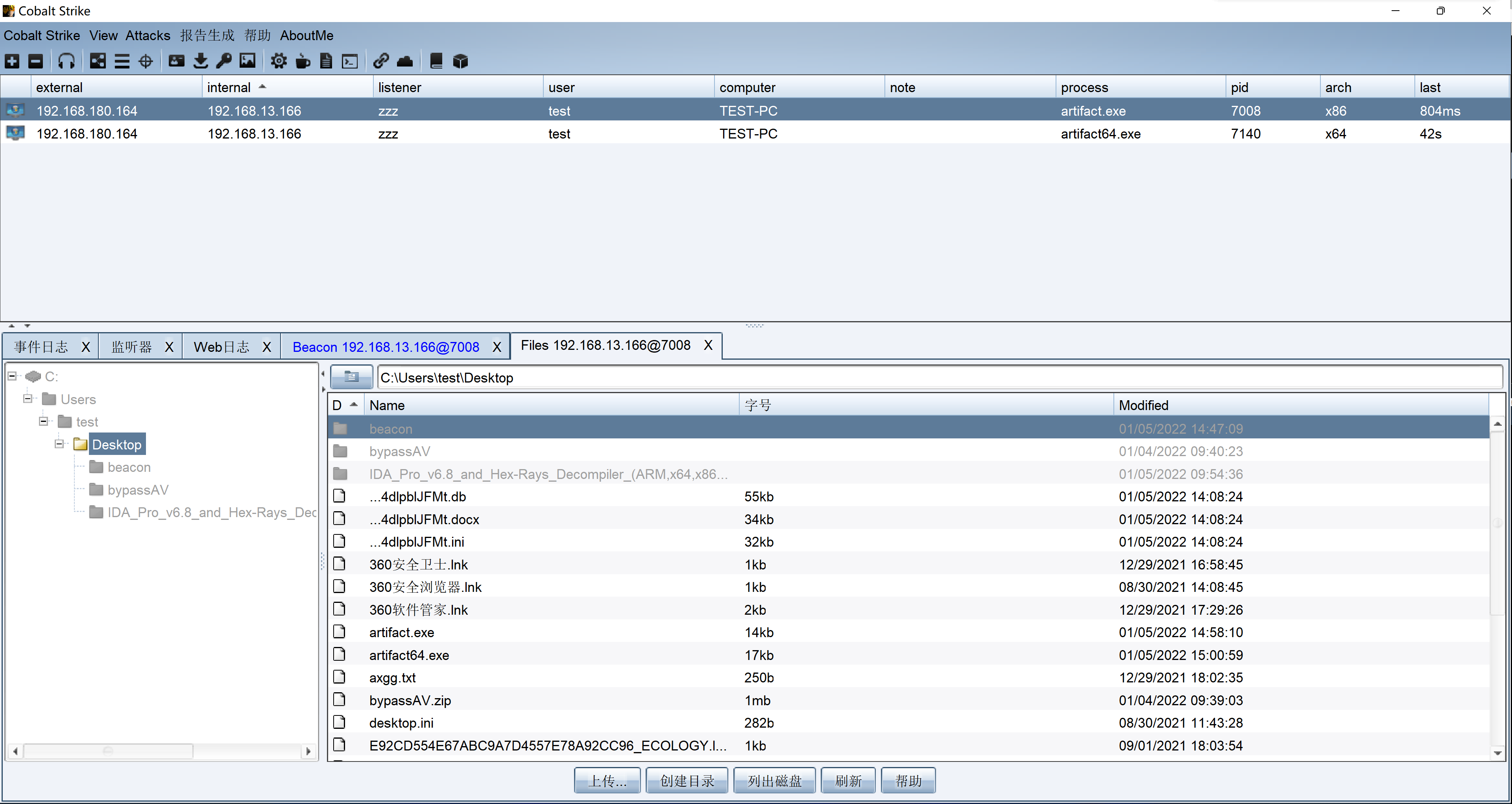
Task: Select the session with pid 7140
Action: (x=755, y=133)
